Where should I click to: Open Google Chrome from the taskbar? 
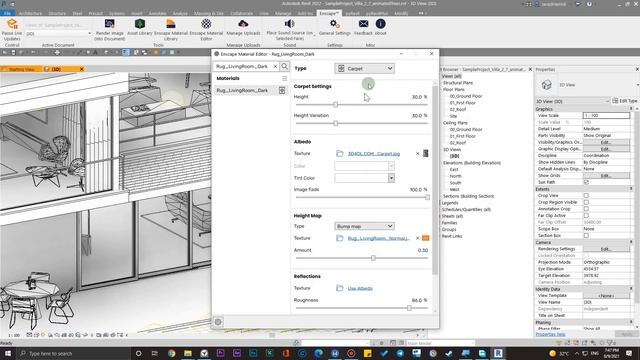click(x=171, y=353)
